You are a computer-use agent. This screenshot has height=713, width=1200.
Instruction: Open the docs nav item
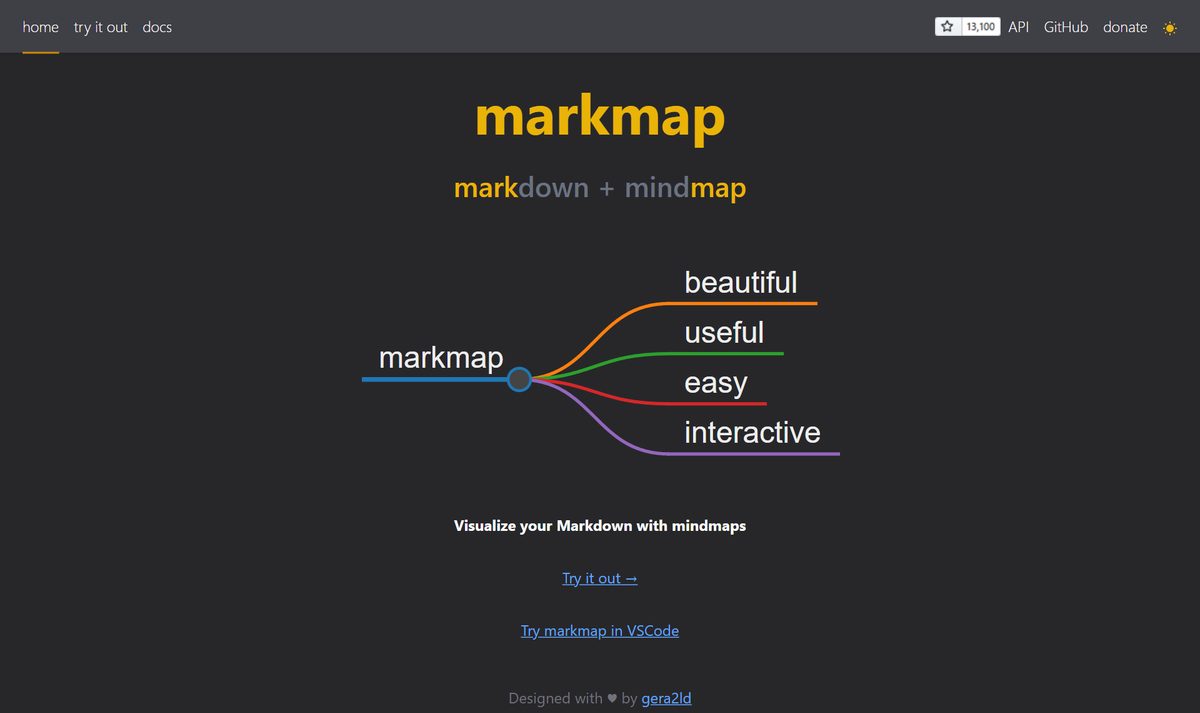(157, 27)
